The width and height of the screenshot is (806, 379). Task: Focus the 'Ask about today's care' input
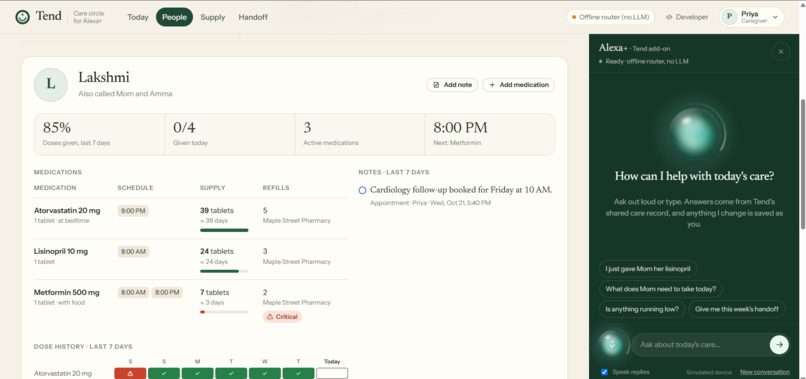coord(700,345)
